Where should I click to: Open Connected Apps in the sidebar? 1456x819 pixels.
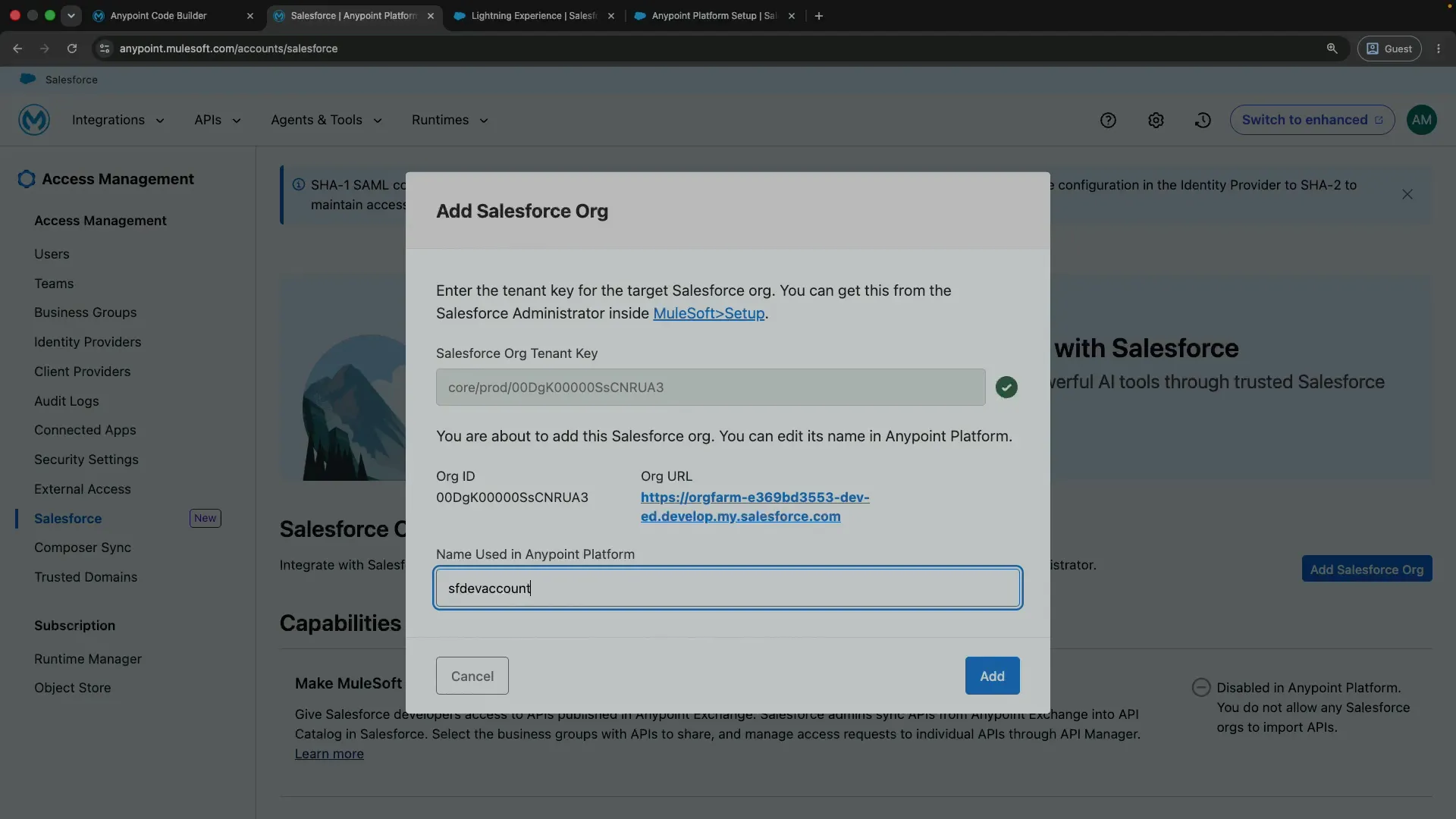pyautogui.click(x=85, y=430)
